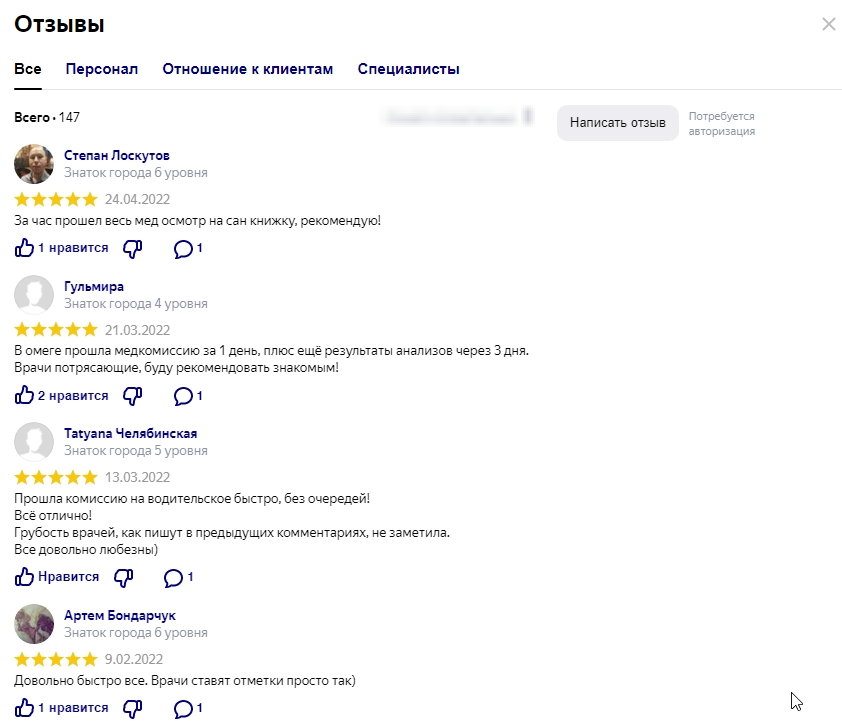Click Артем Бондарчук's avatar photo

(x=34, y=624)
